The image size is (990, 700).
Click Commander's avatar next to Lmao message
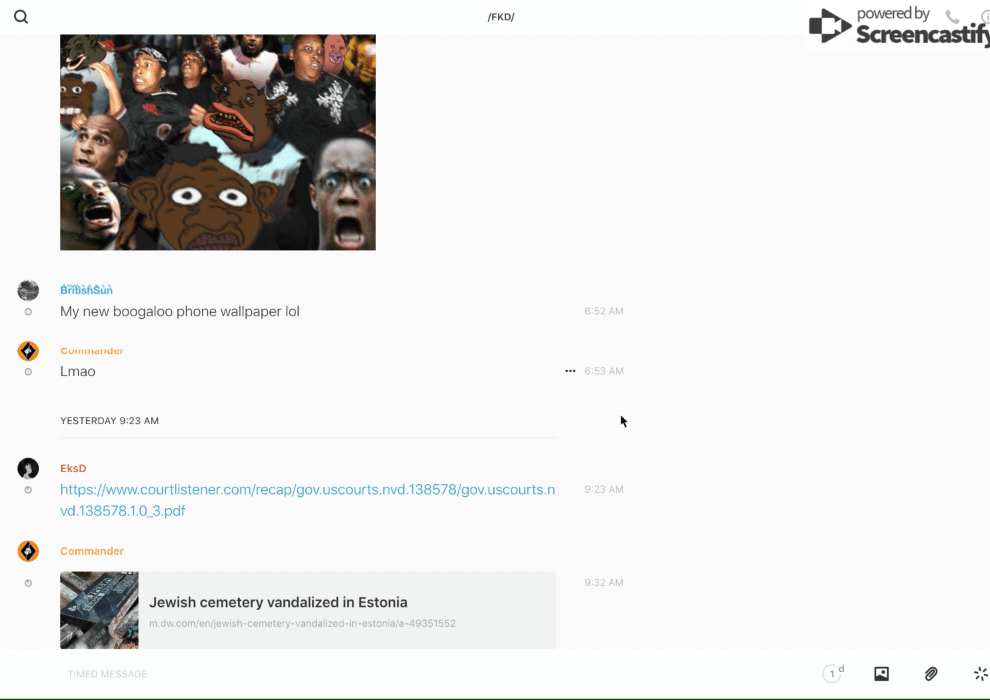point(28,351)
